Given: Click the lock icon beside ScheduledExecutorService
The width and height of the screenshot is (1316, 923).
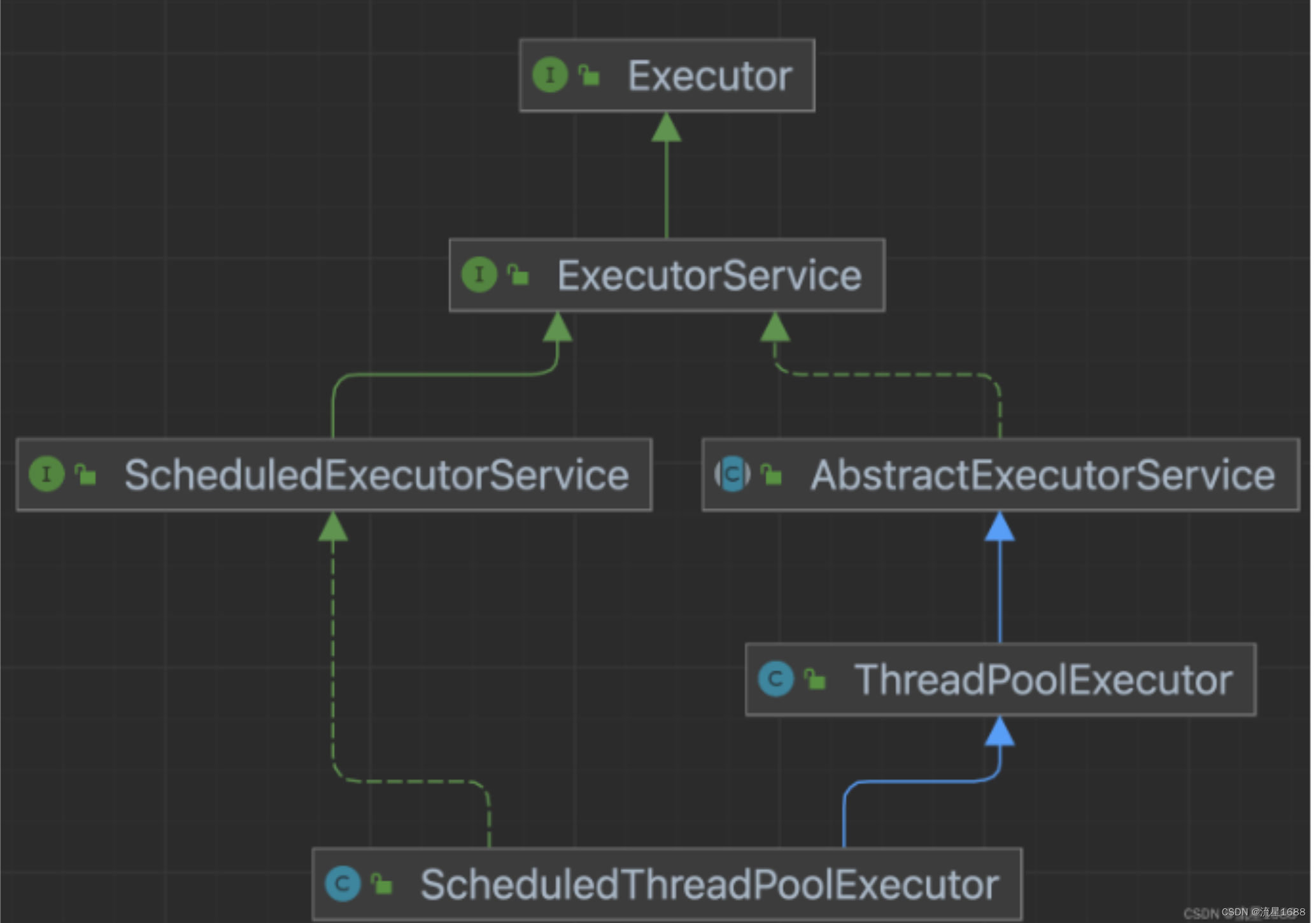Looking at the screenshot, I should coord(85,474).
